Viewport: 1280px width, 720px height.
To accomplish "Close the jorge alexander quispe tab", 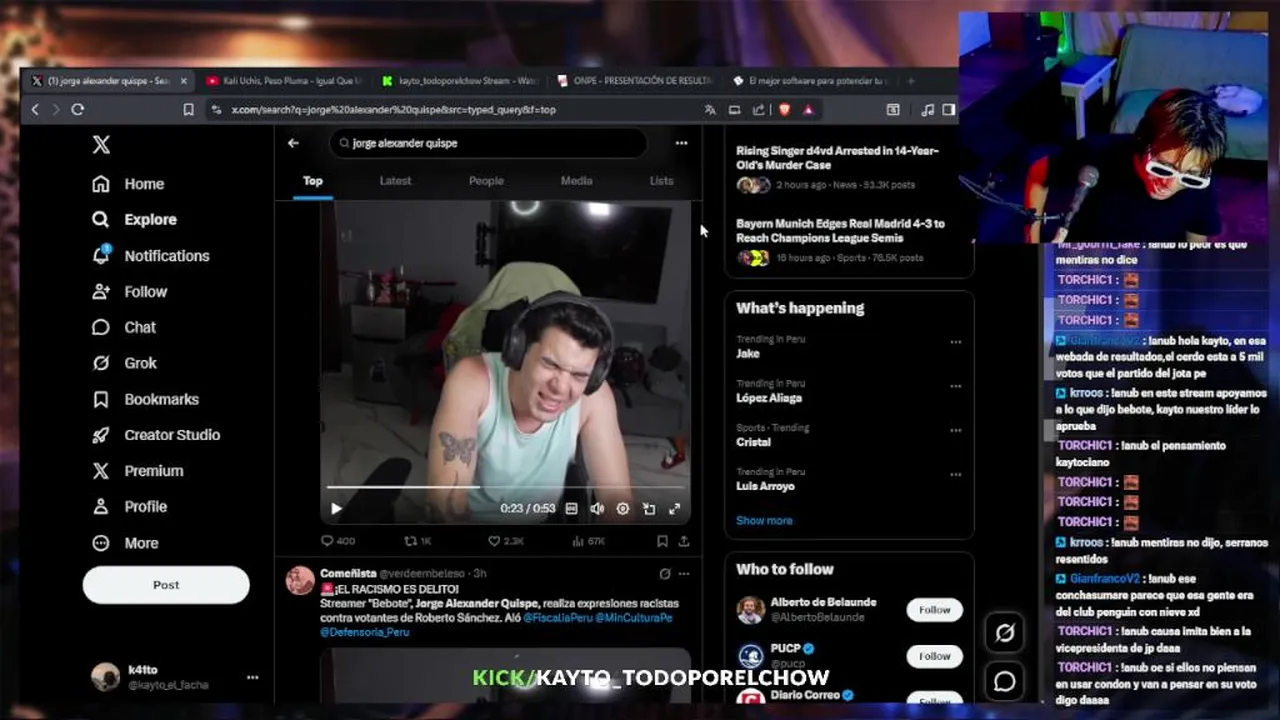I will click(x=184, y=81).
